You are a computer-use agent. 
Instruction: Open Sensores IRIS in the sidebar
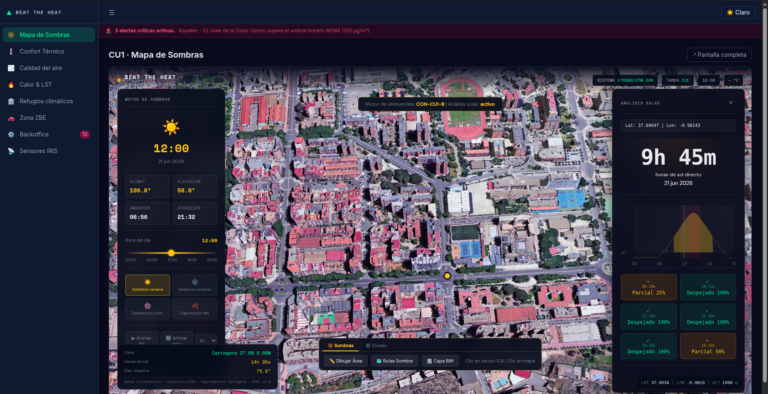click(48, 151)
